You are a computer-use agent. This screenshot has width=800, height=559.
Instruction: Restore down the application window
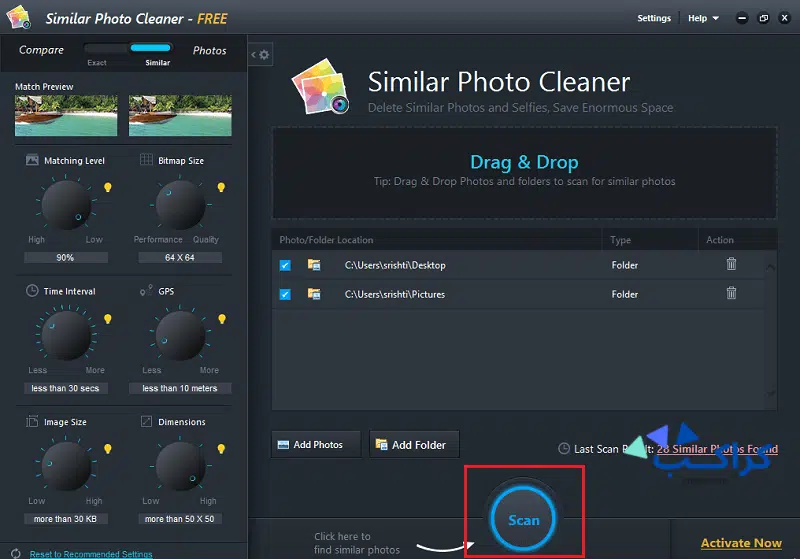click(763, 18)
